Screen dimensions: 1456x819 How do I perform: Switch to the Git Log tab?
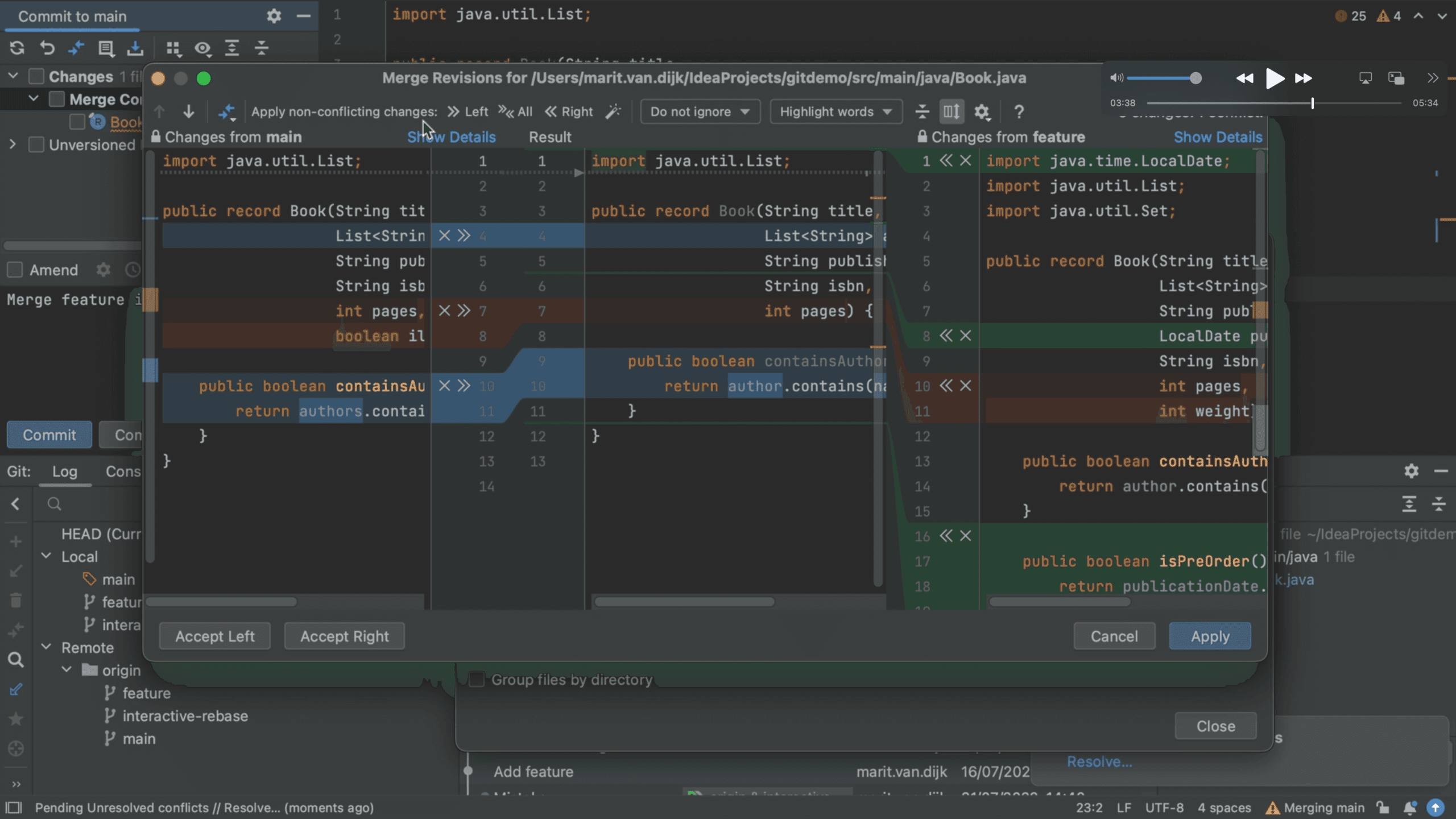point(65,471)
